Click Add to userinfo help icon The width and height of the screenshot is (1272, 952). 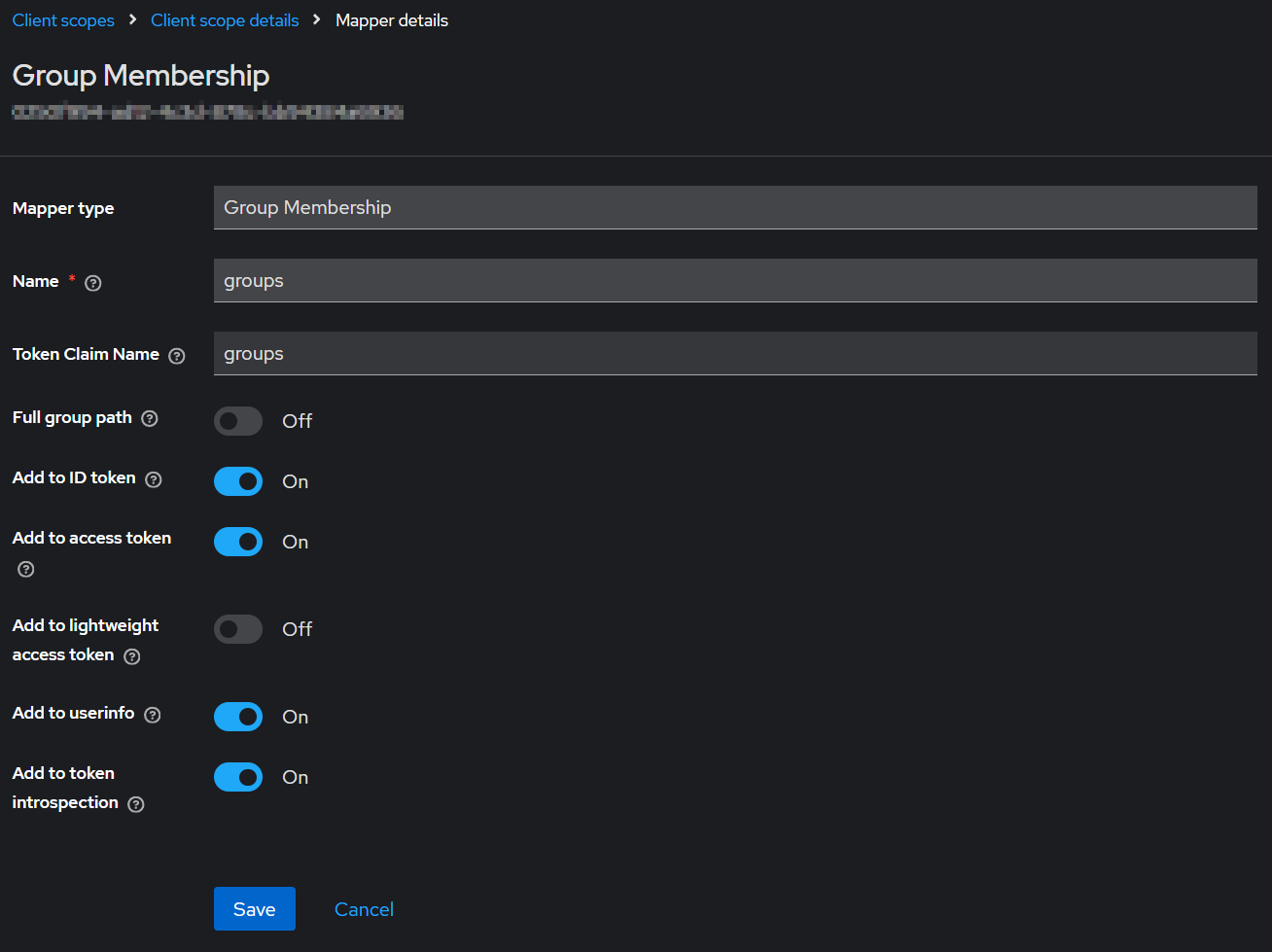153,715
